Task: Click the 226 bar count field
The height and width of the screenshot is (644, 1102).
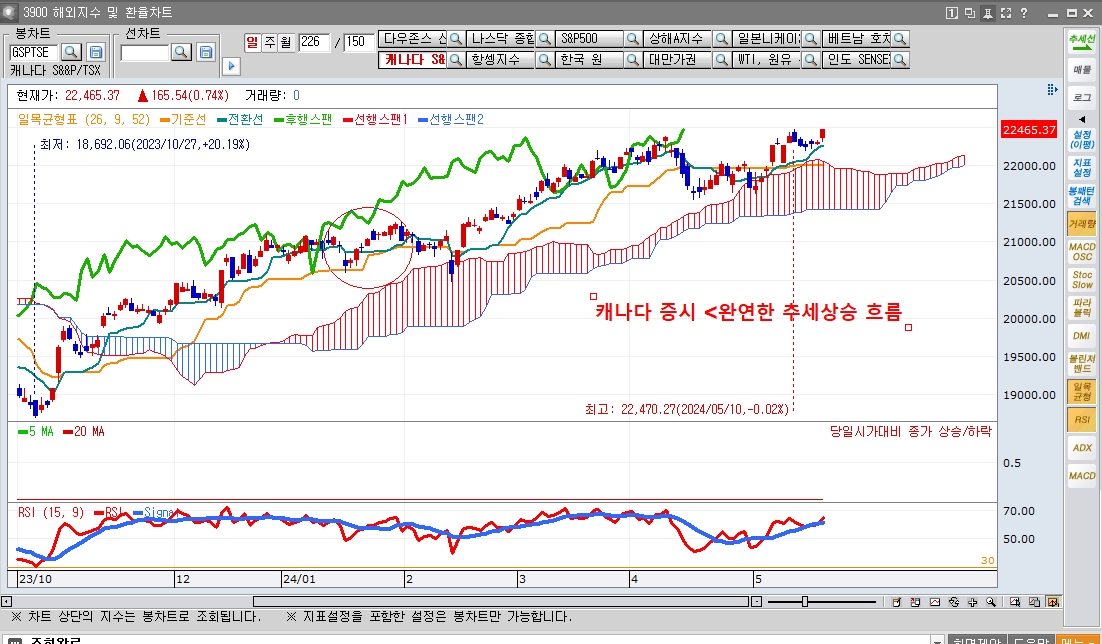Action: (314, 42)
